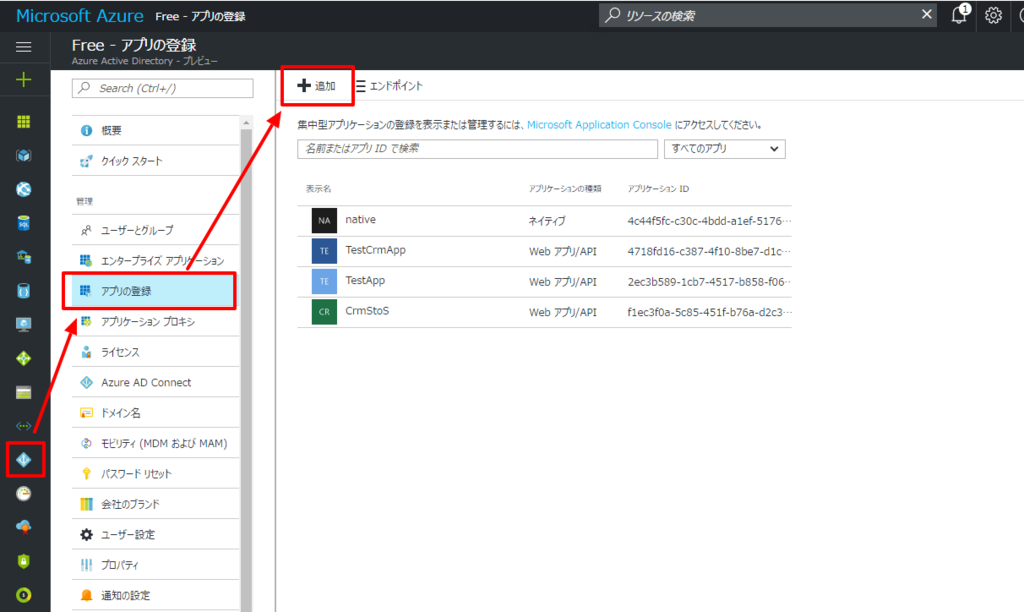Open エンドポイント in the toolbar
The height and width of the screenshot is (612, 1024).
(x=389, y=86)
